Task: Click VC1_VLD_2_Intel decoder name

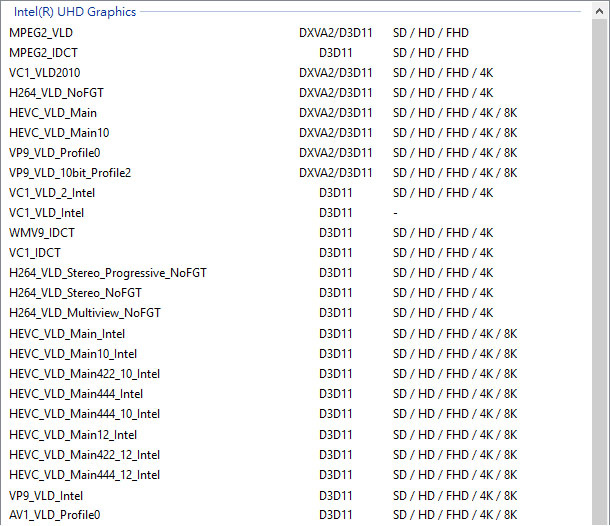Action: 52,193
